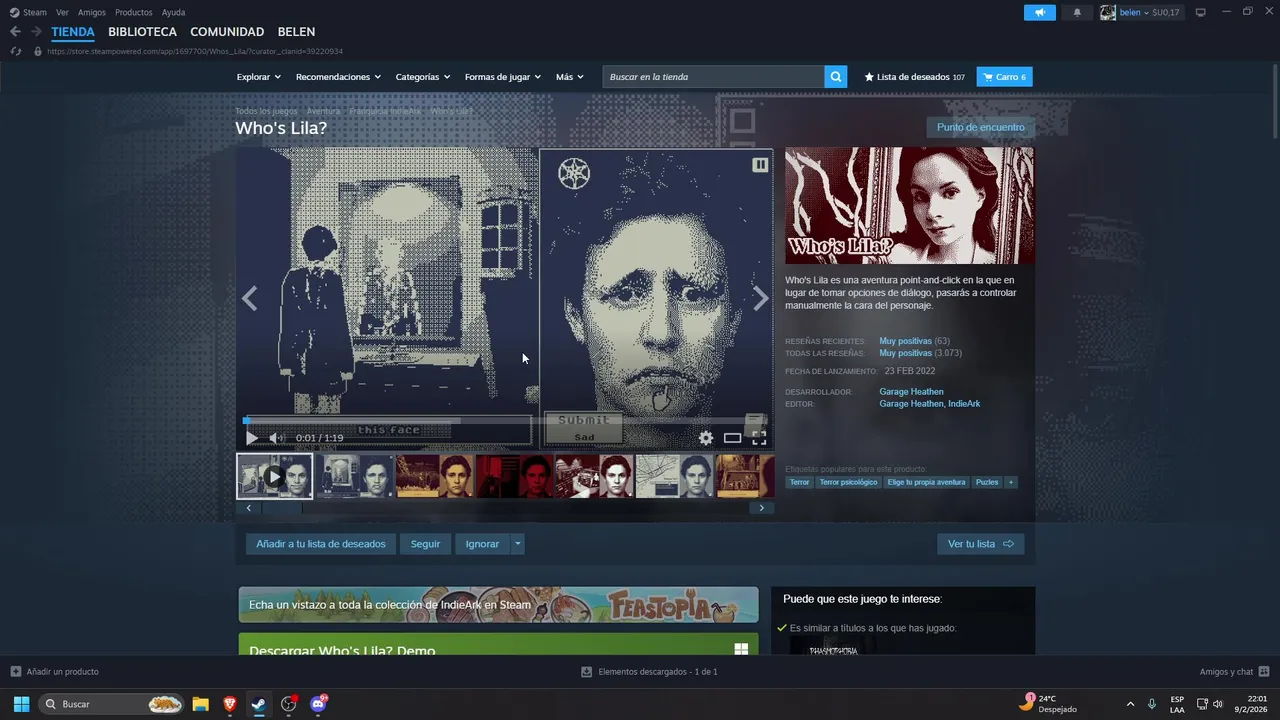Open the Ver menu

pyautogui.click(x=63, y=12)
